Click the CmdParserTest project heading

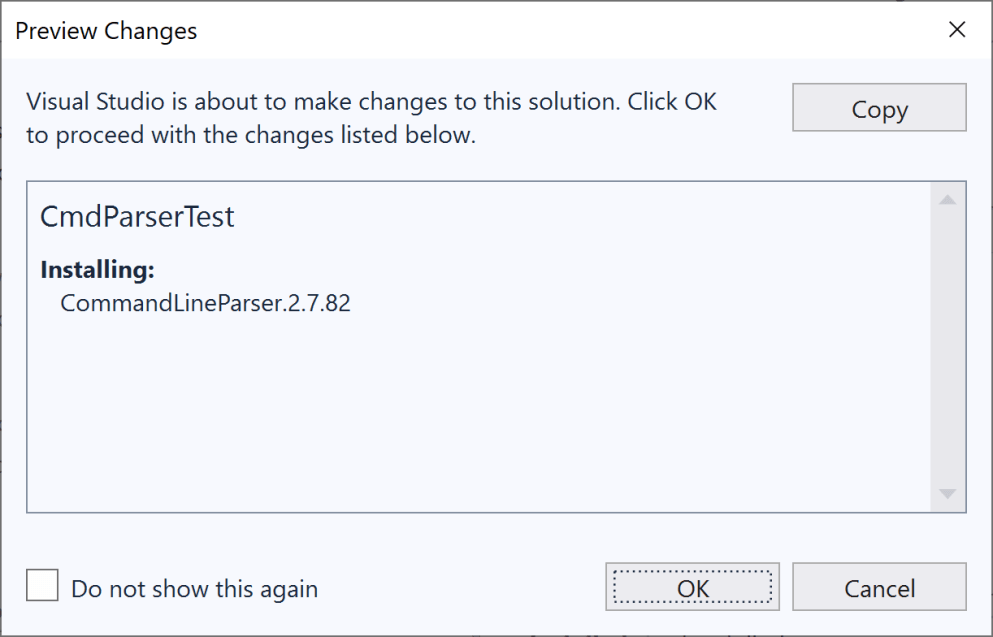point(136,217)
